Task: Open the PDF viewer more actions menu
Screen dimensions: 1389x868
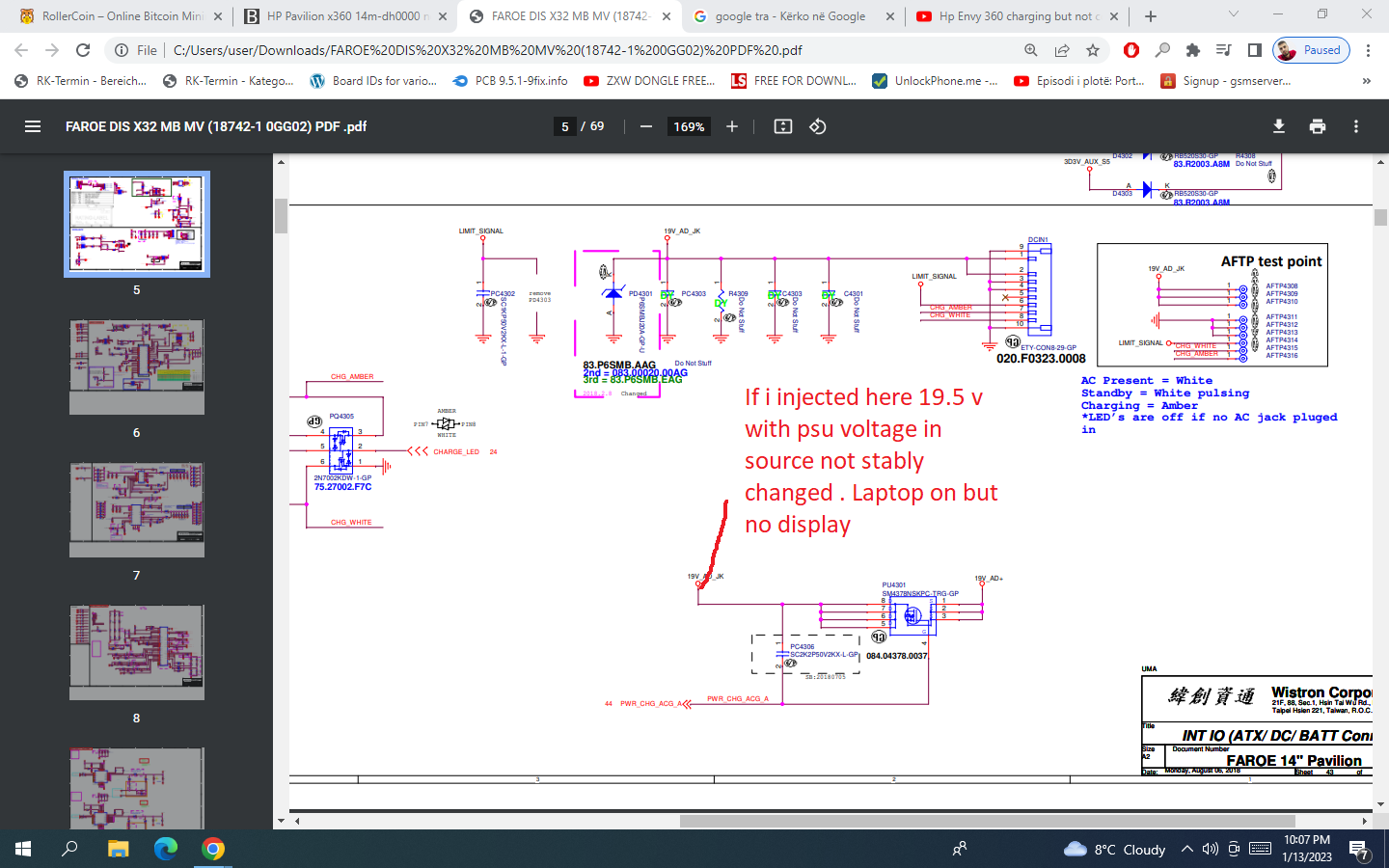Action: coord(1355,126)
